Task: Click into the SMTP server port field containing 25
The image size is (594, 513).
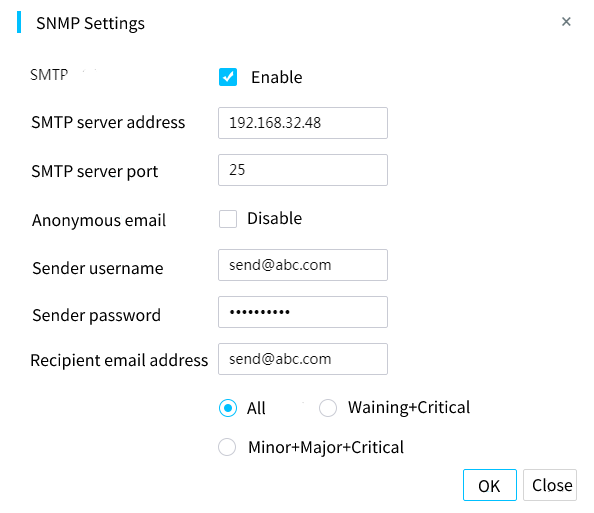Action: [x=303, y=170]
